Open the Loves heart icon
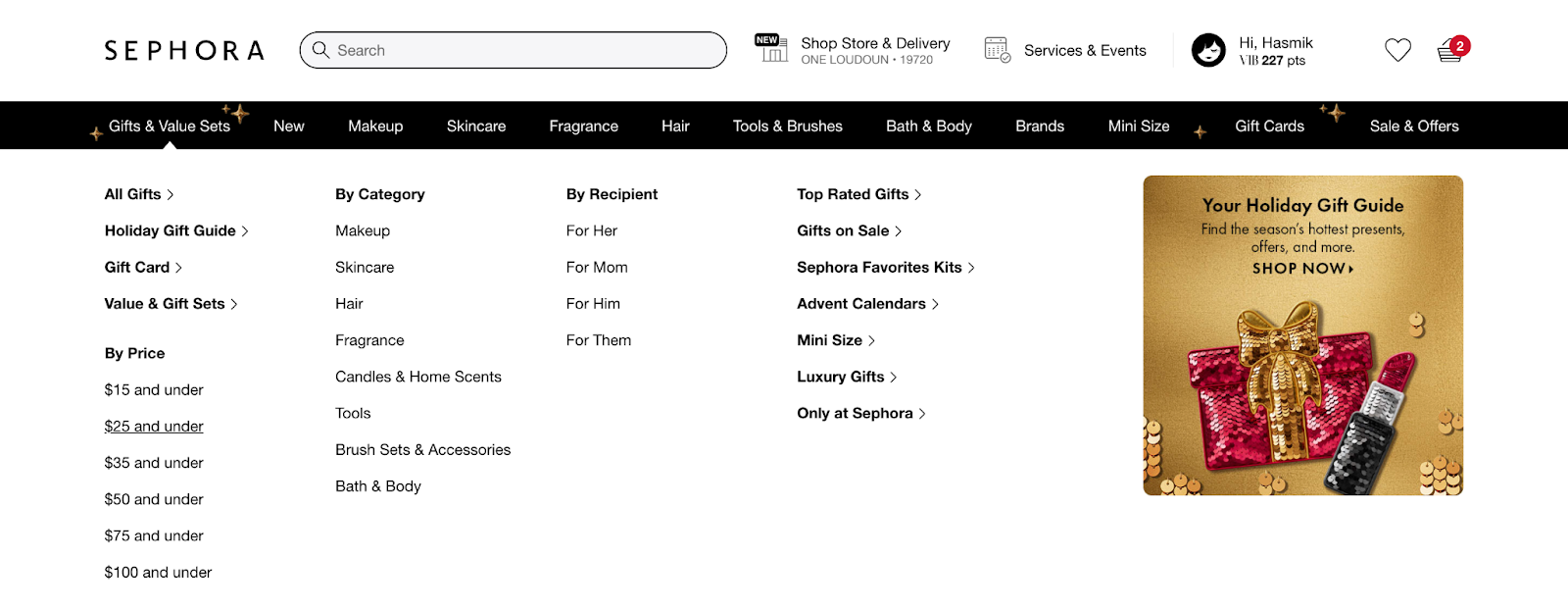Screen dimensions: 1568x609 point(1397,50)
